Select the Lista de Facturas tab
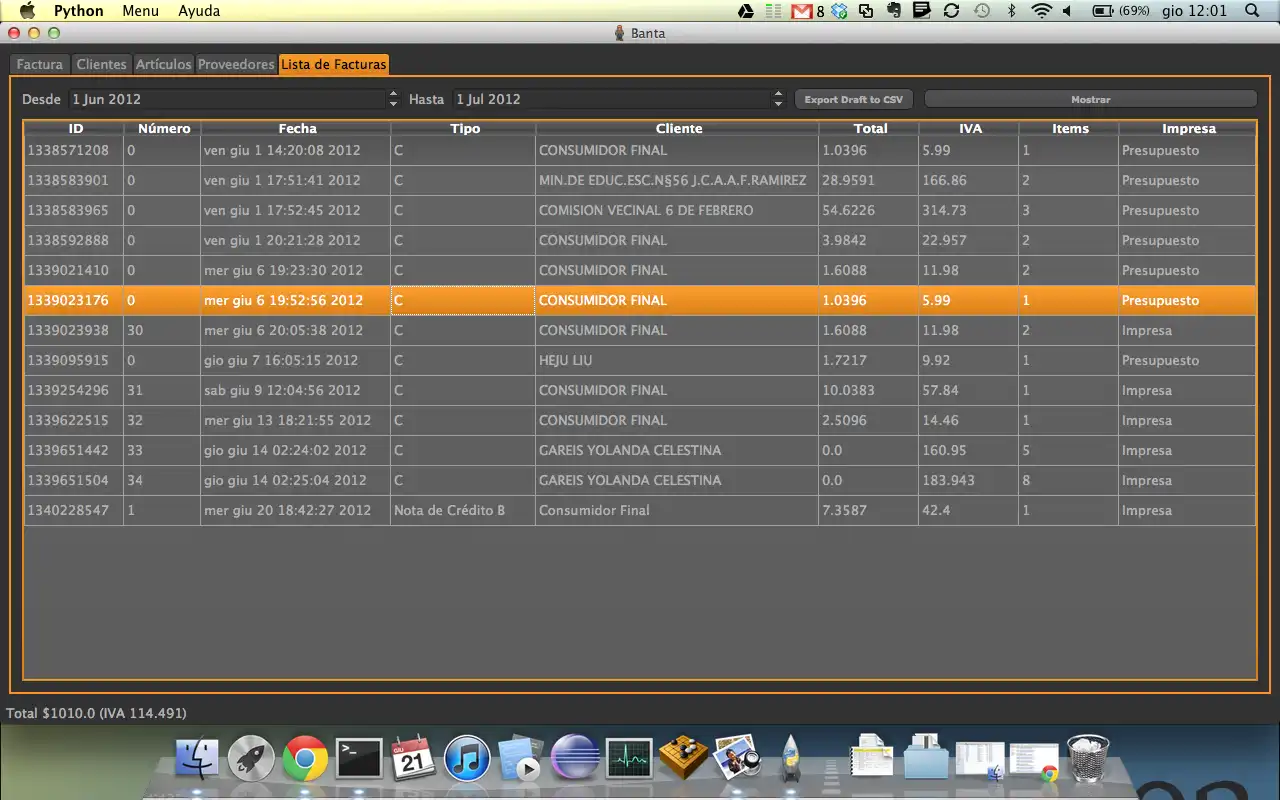Image resolution: width=1280 pixels, height=800 pixels. point(334,64)
